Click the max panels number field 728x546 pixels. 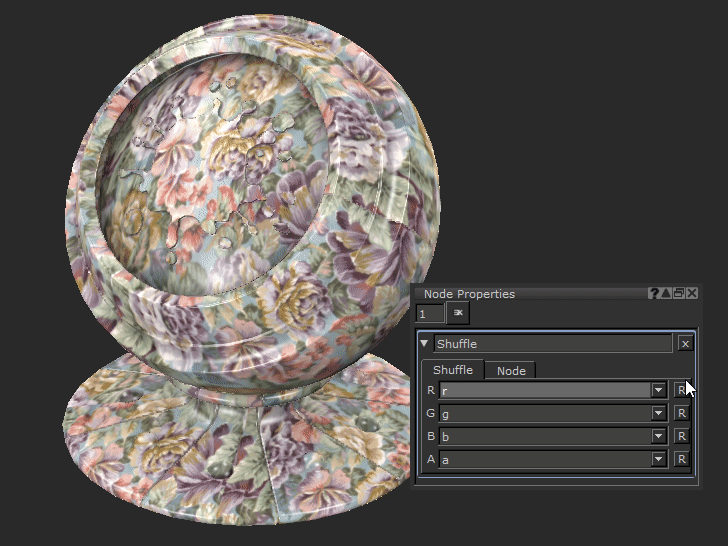point(429,314)
